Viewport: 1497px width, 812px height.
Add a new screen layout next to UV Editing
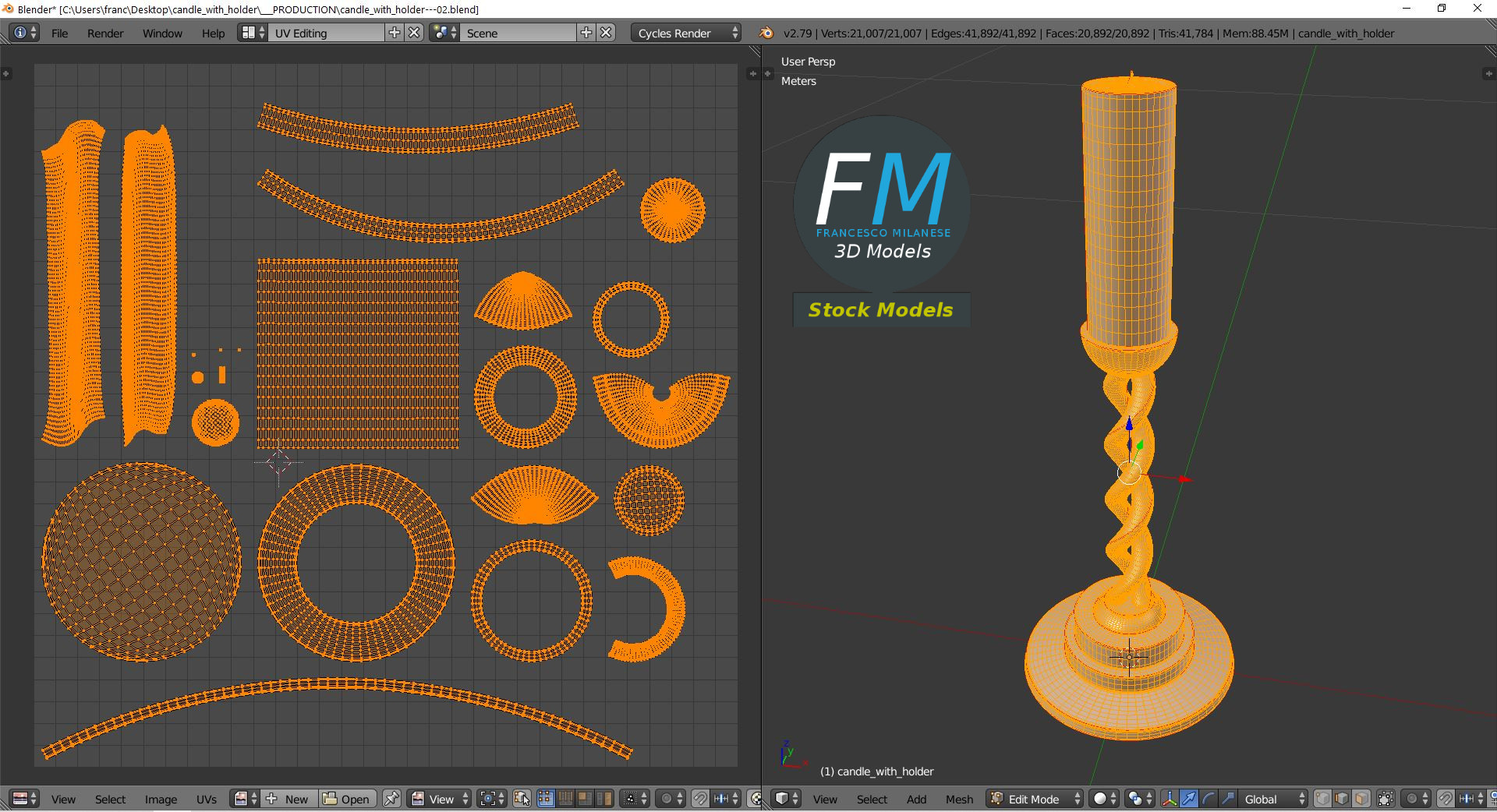pyautogui.click(x=395, y=33)
